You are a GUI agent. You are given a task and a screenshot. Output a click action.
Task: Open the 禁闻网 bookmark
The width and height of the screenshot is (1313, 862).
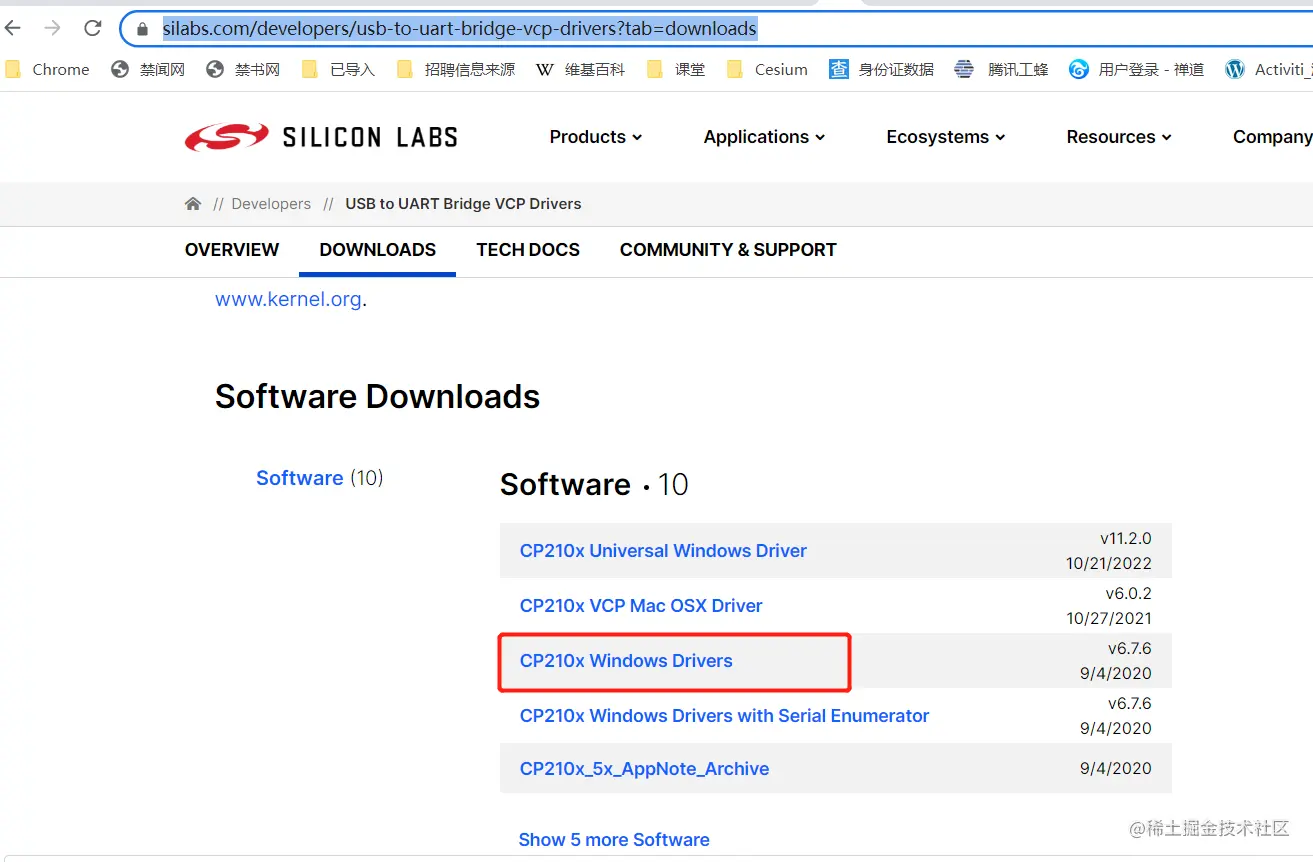148,69
